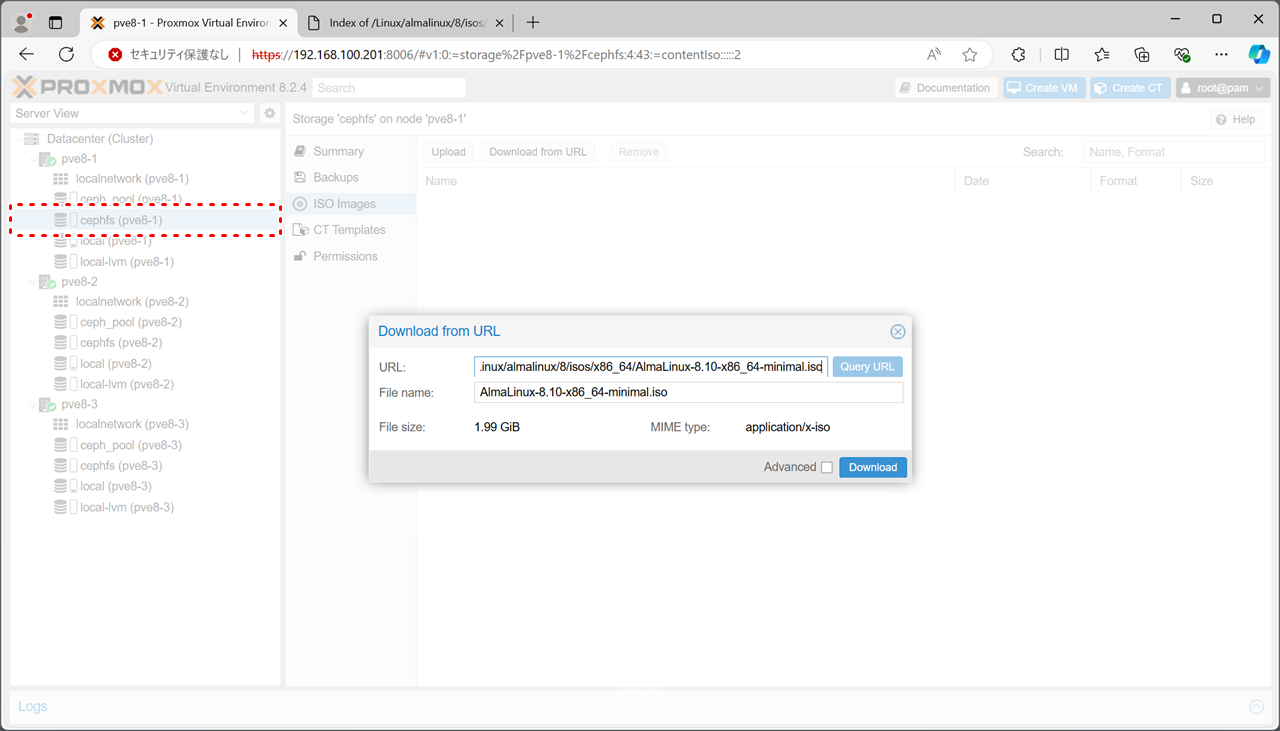Viewport: 1280px width, 731px height.
Task: Close the Download from URL dialog
Action: coord(897,332)
